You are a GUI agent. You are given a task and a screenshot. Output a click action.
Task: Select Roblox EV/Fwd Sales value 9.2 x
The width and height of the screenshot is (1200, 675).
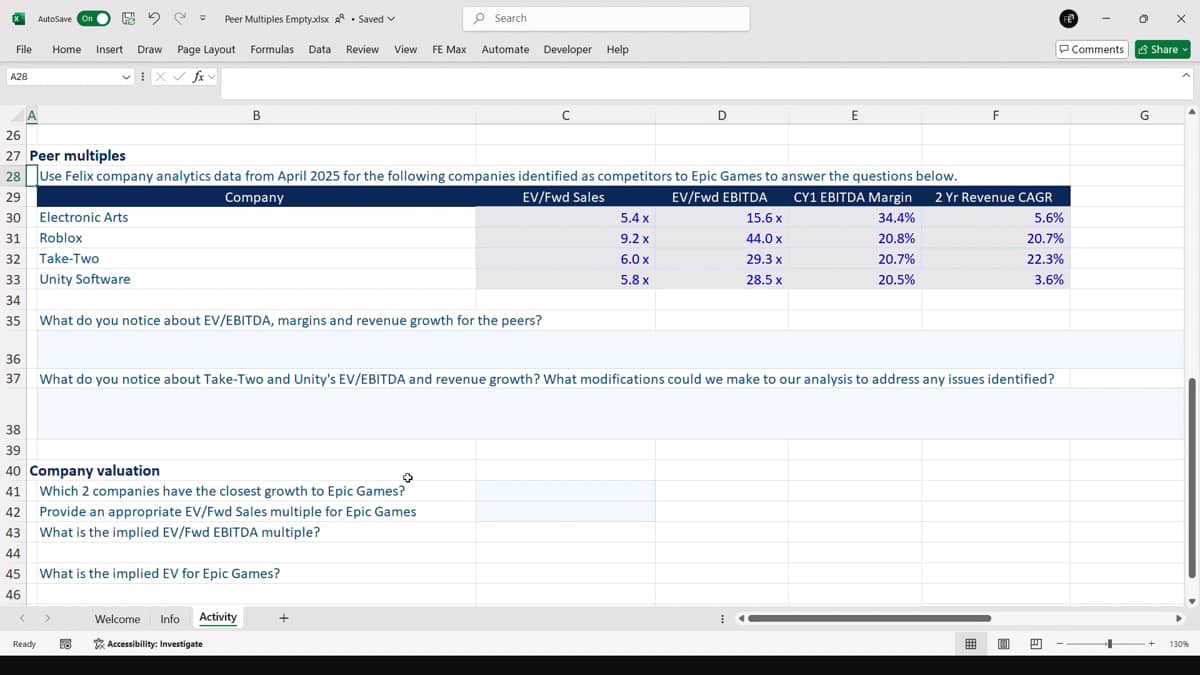[566, 238]
